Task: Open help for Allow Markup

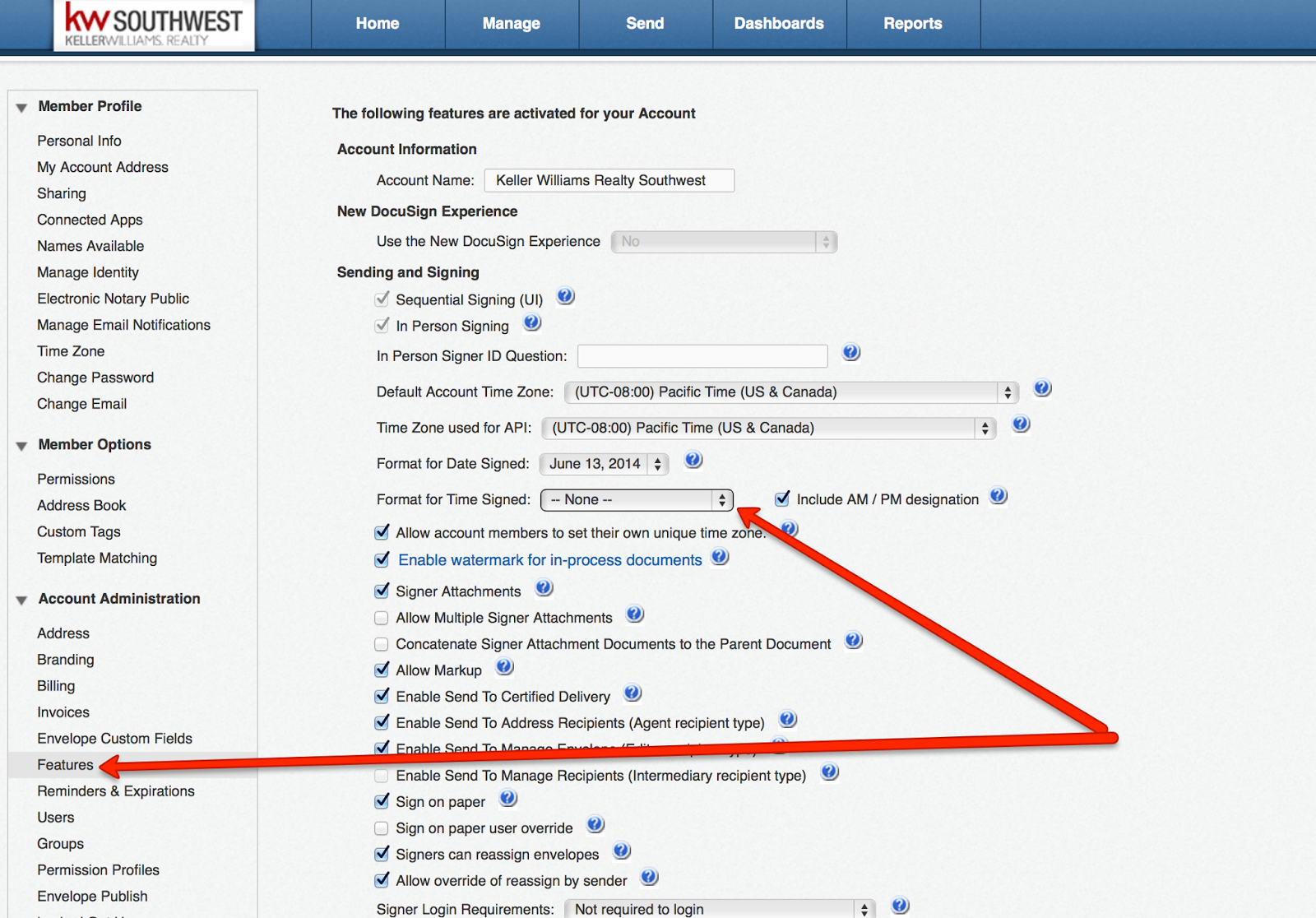Action: tap(504, 667)
